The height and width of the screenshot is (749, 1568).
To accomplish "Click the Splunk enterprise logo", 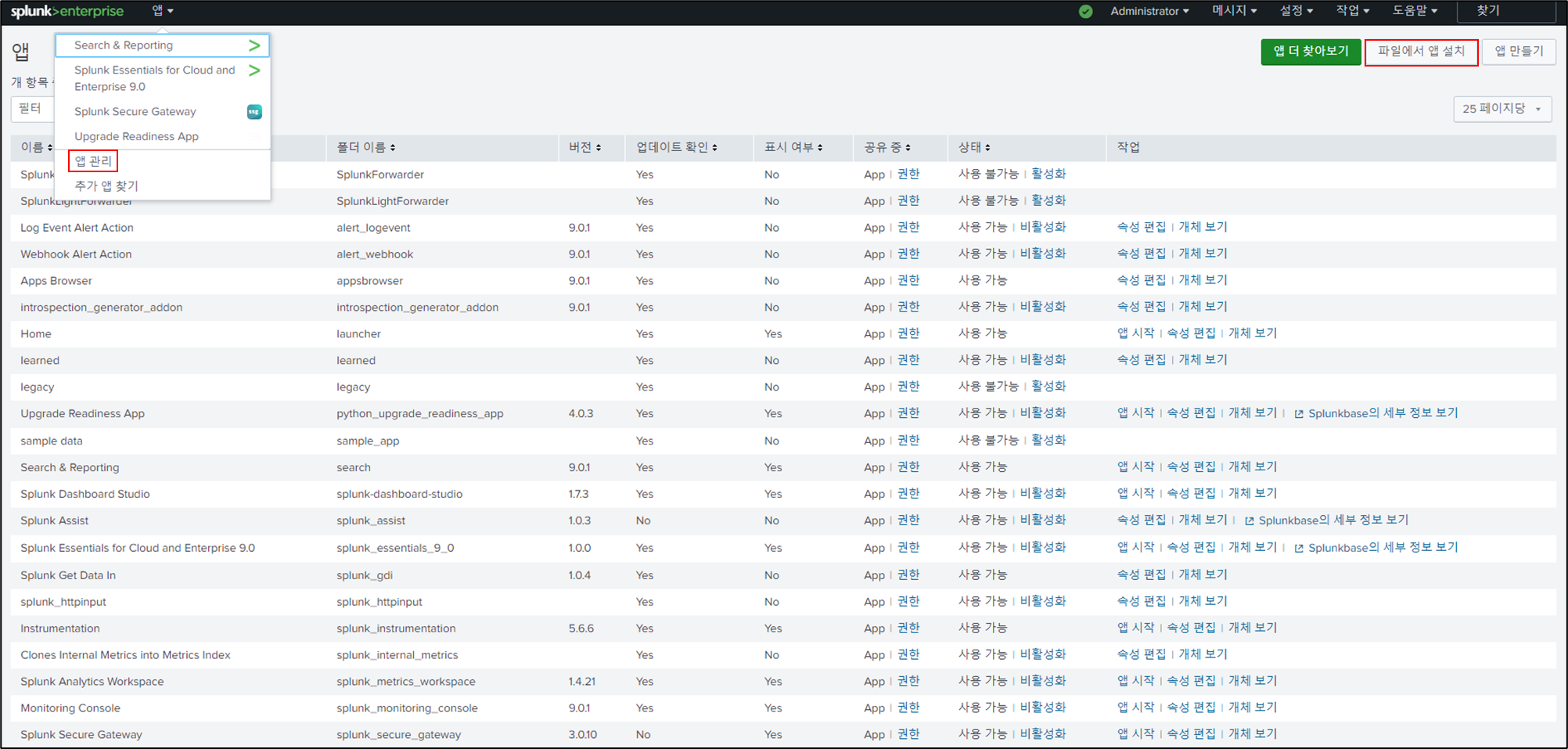I will (x=67, y=11).
